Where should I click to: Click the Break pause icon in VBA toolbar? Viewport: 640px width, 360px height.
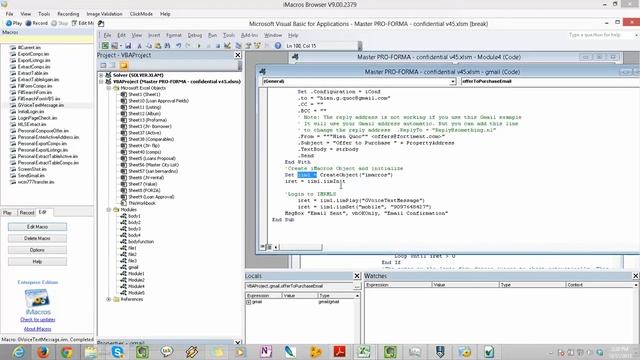[208, 46]
